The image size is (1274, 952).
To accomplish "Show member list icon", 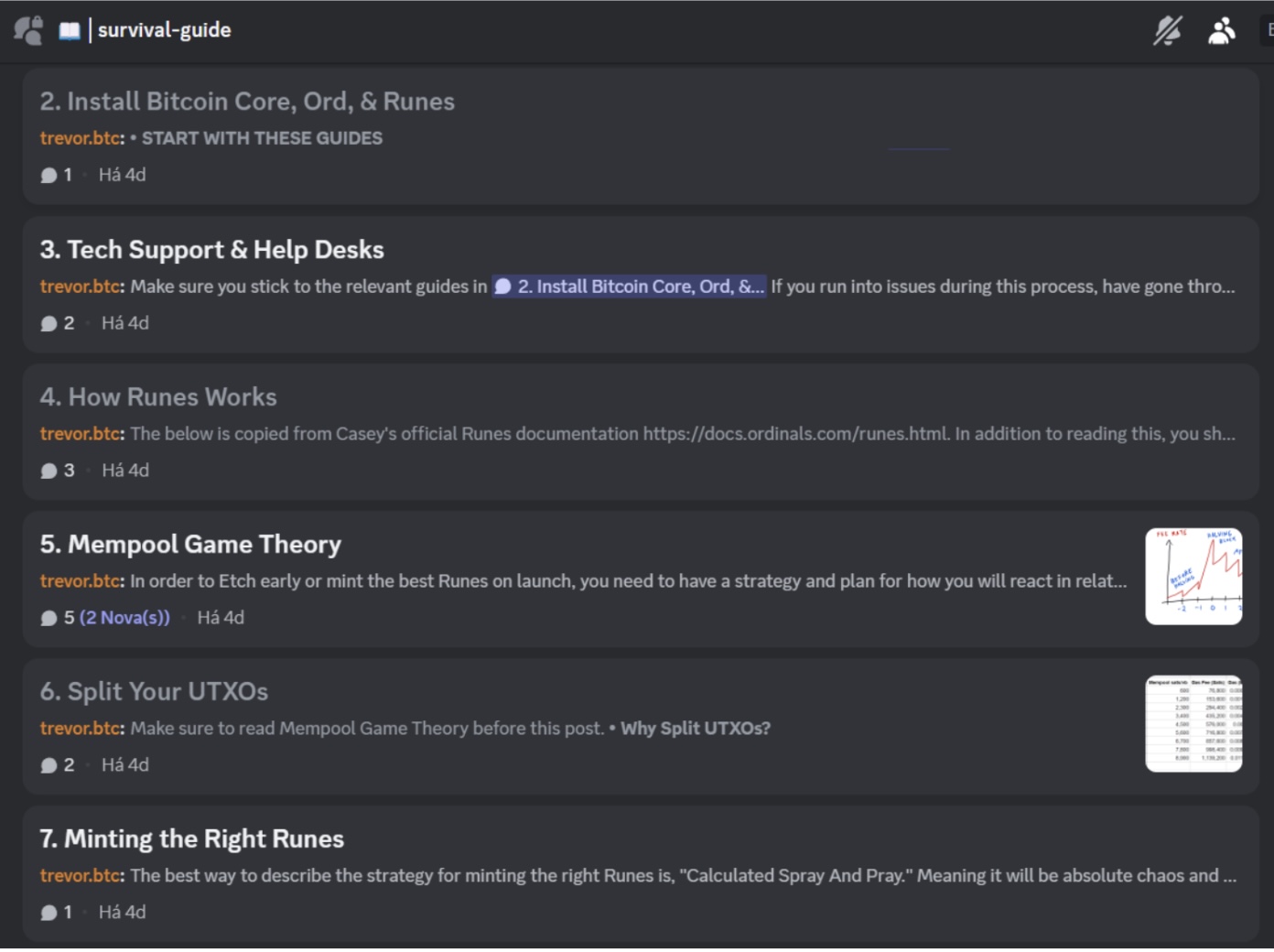I will pos(1222,30).
